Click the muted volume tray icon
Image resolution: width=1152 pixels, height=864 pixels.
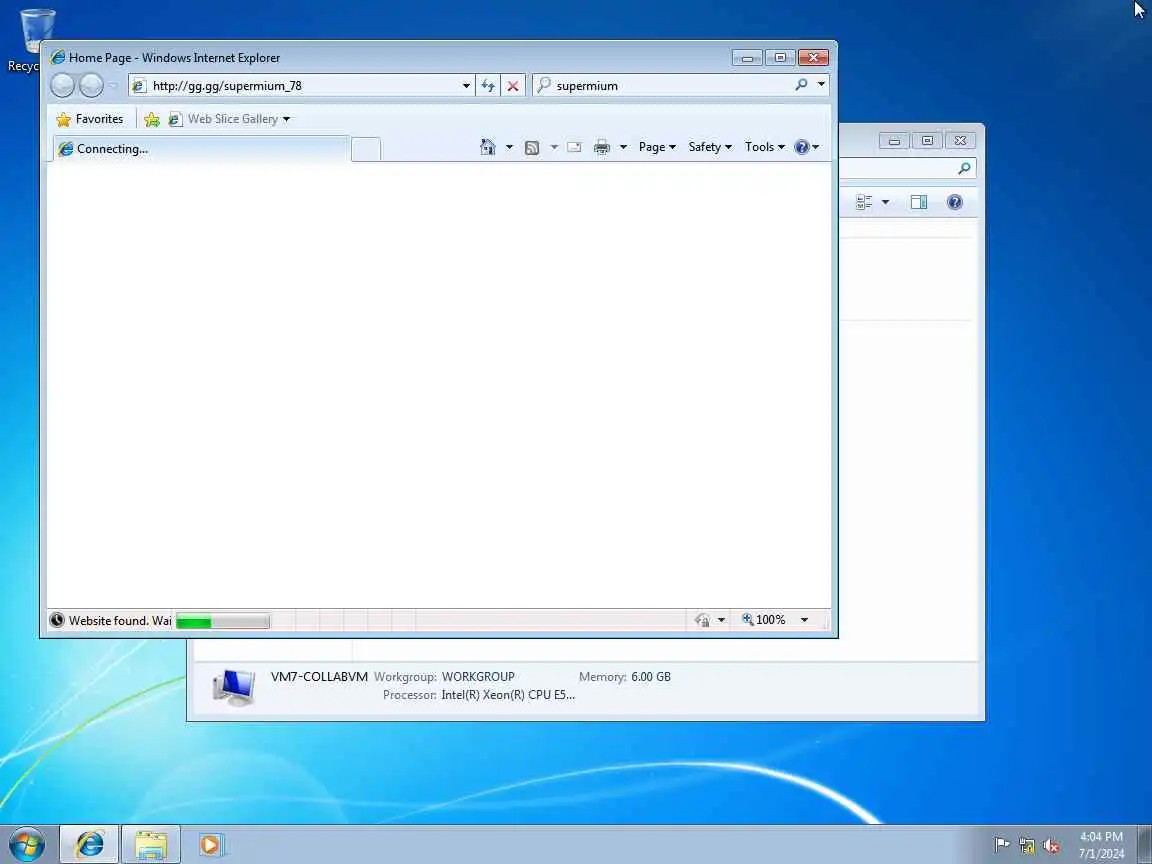coord(1051,846)
